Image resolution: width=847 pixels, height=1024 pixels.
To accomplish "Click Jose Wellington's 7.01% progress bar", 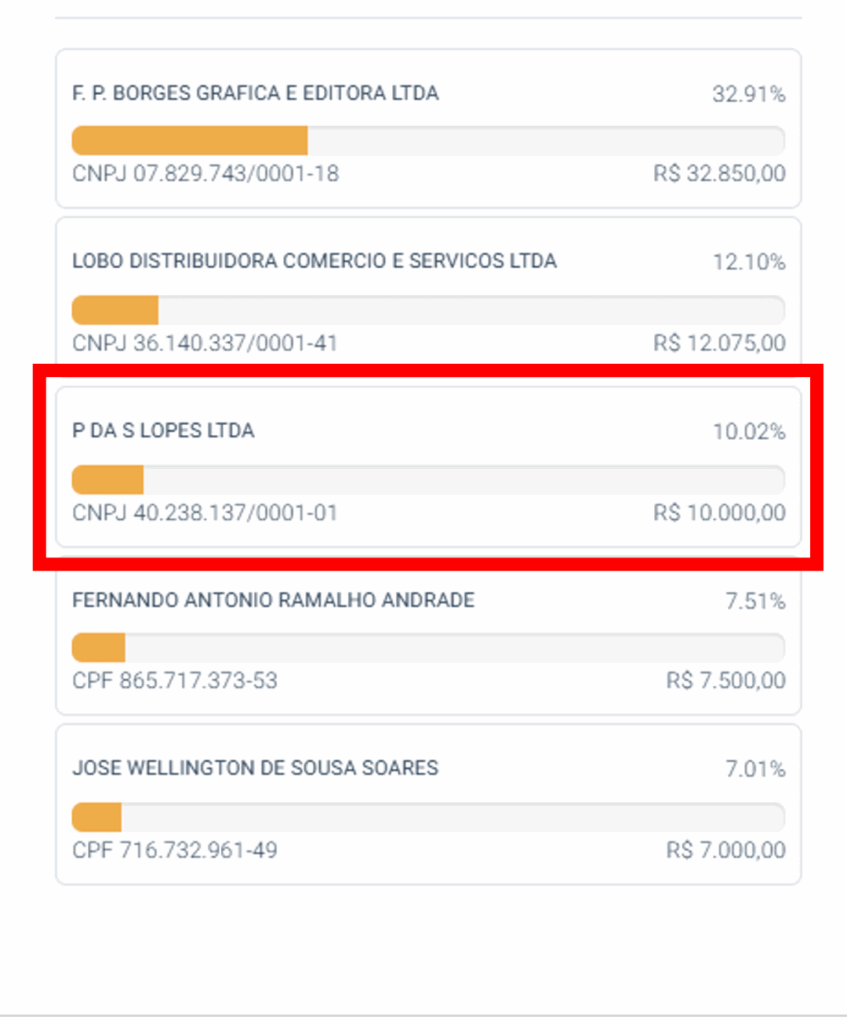I will 428,817.
